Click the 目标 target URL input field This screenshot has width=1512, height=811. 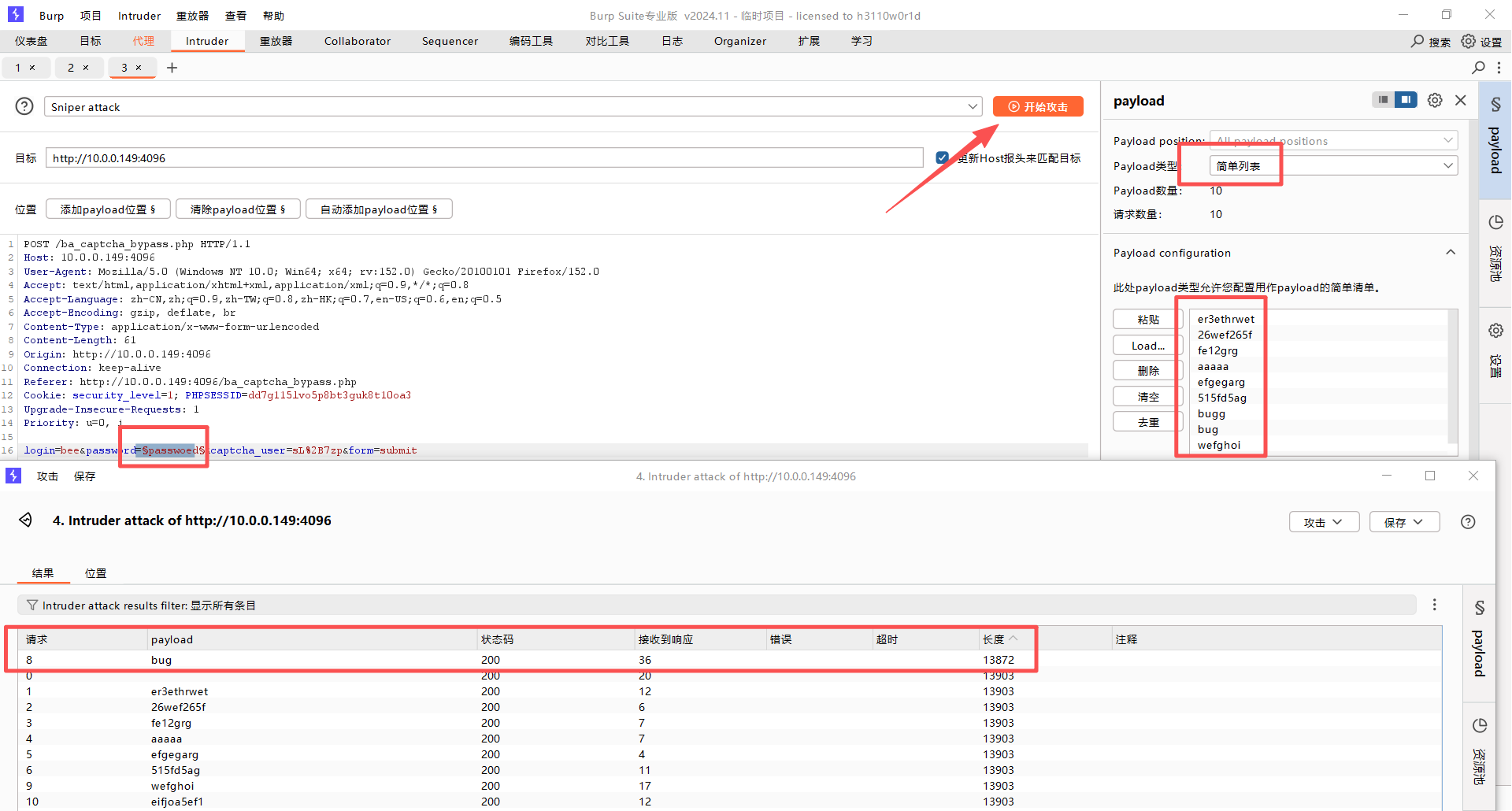[x=484, y=157]
